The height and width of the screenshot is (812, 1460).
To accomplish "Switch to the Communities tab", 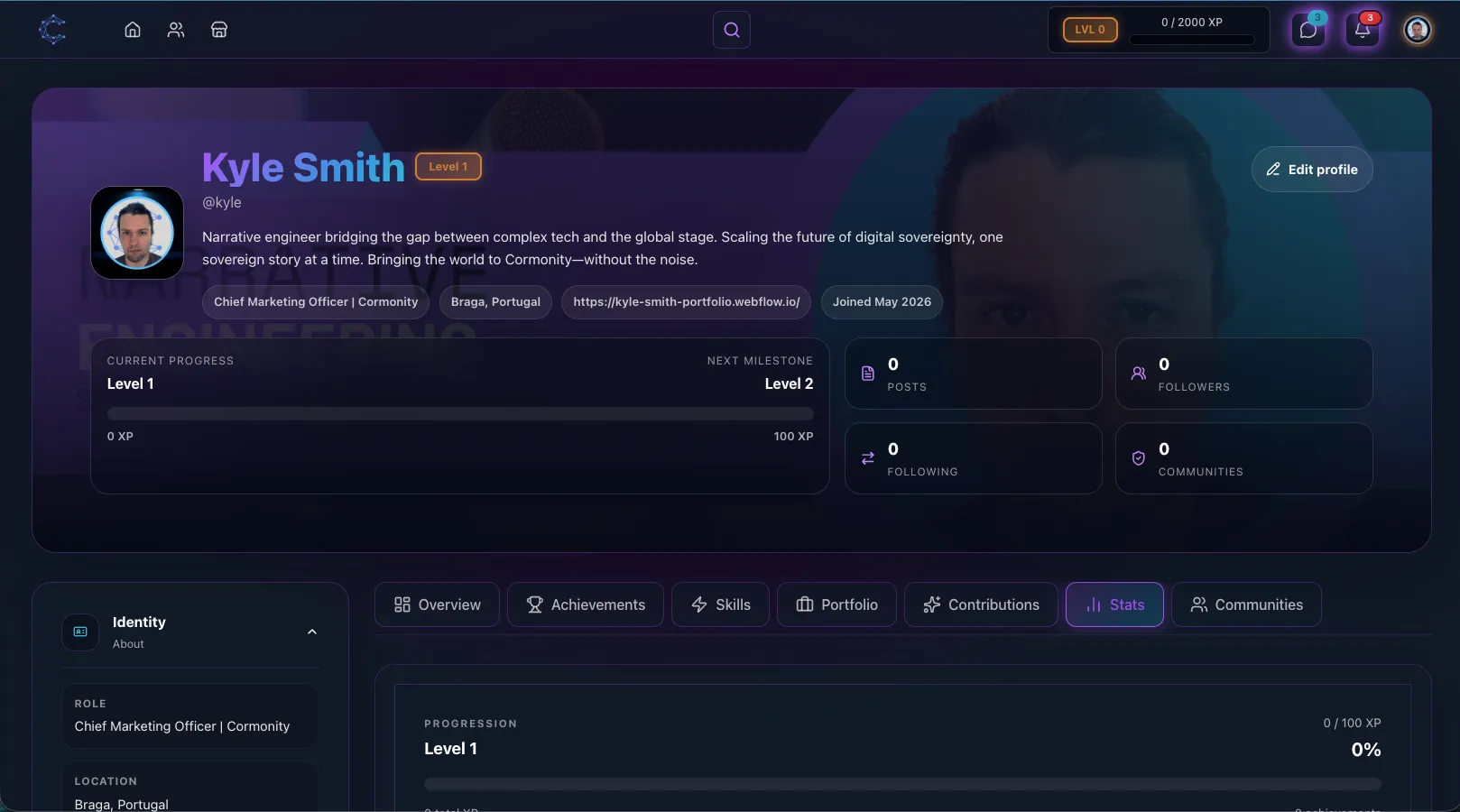I will pos(1246,604).
